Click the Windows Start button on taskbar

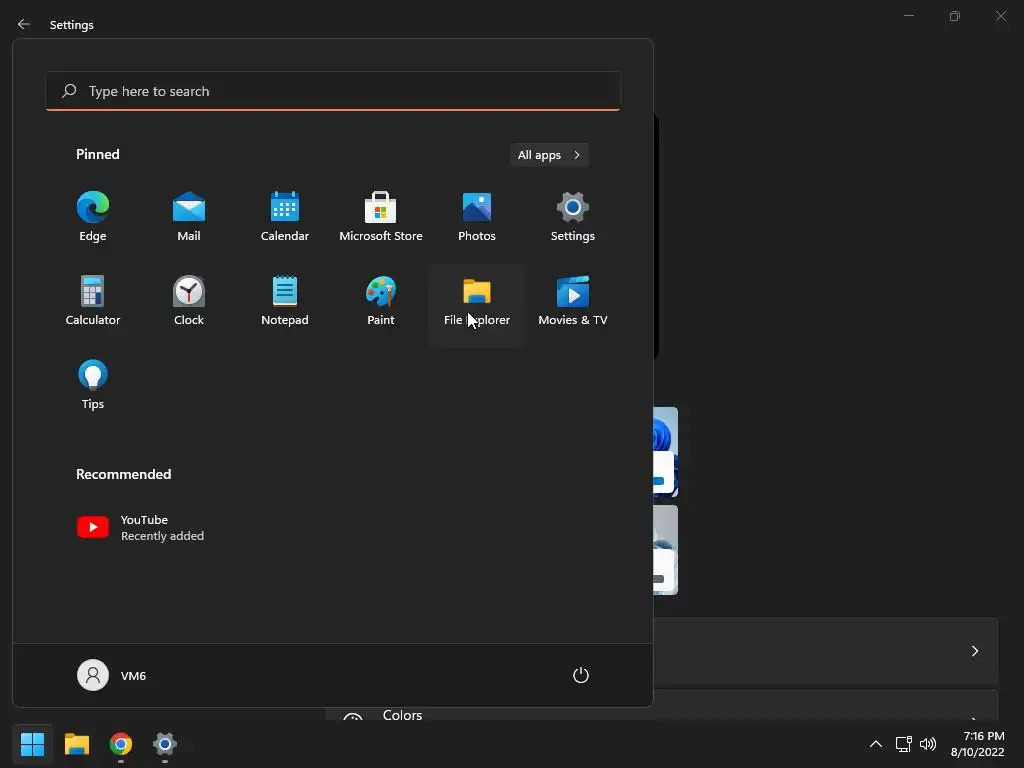pos(32,744)
